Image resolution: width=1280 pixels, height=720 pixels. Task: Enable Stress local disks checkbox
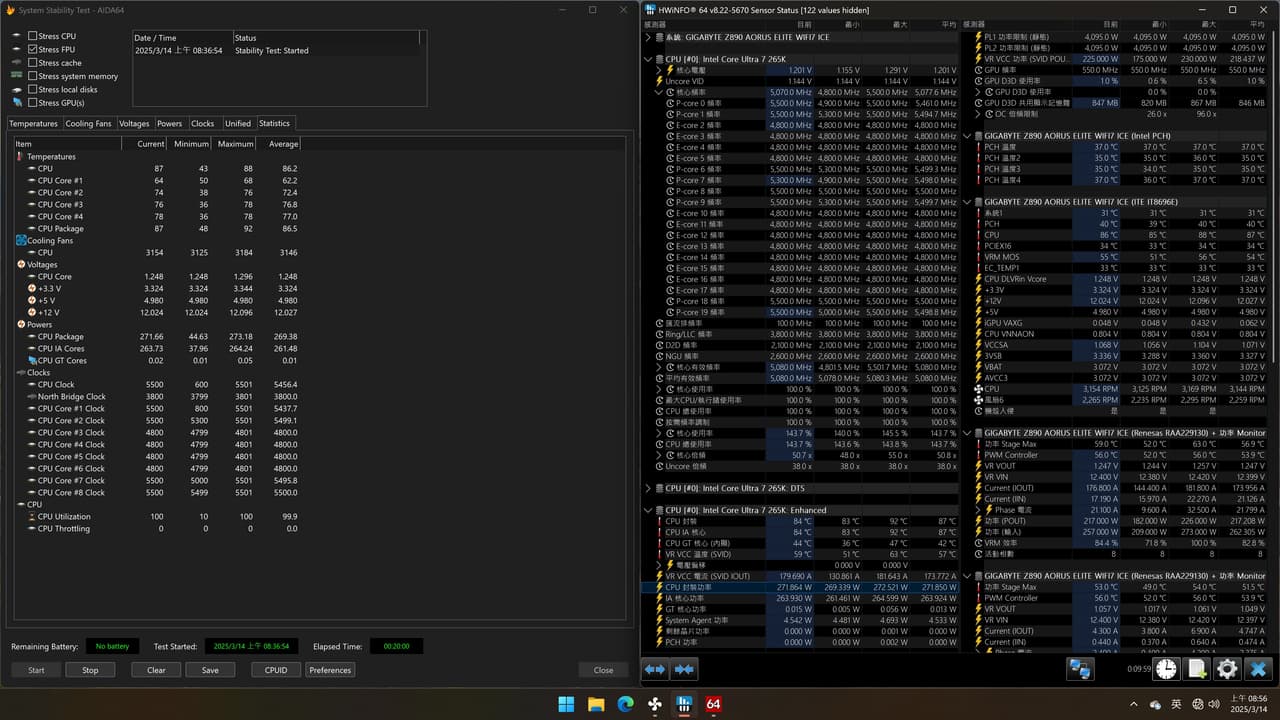33,89
